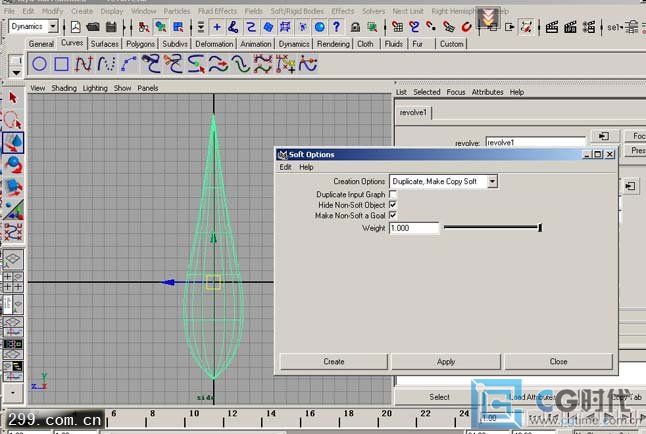The height and width of the screenshot is (434, 646).
Task: Open the Creation Options dropdown
Action: click(492, 181)
